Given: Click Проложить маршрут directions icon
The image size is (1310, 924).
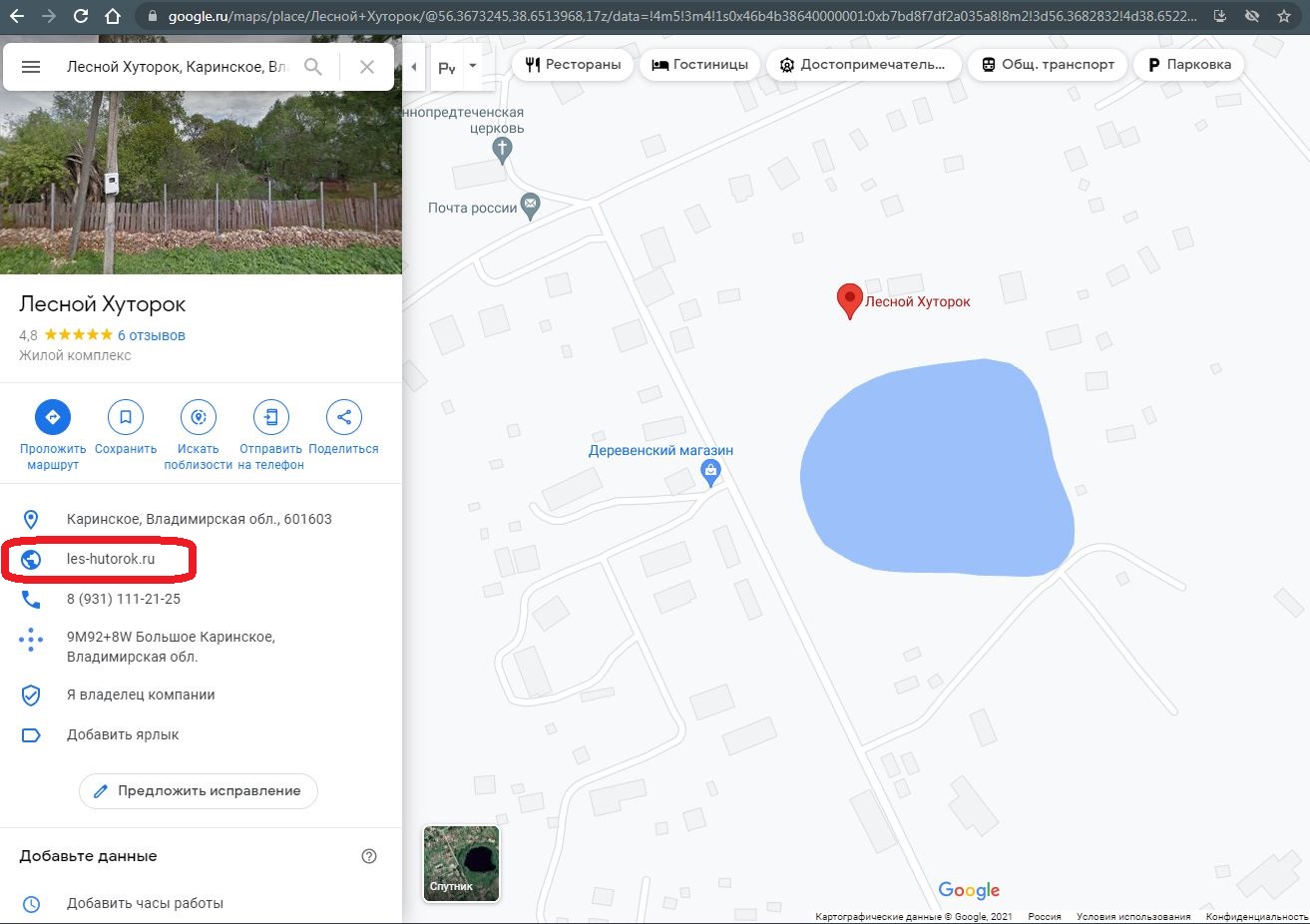Looking at the screenshot, I should [x=53, y=417].
